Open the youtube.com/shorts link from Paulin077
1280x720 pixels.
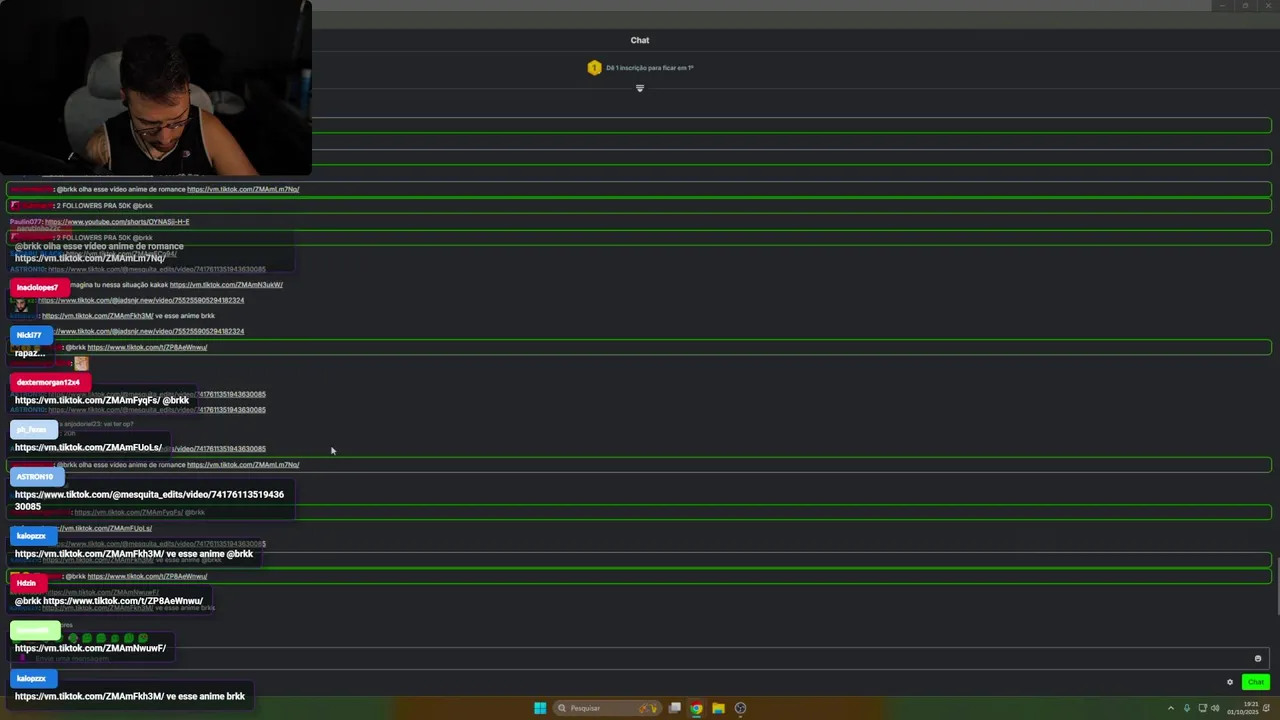point(117,222)
